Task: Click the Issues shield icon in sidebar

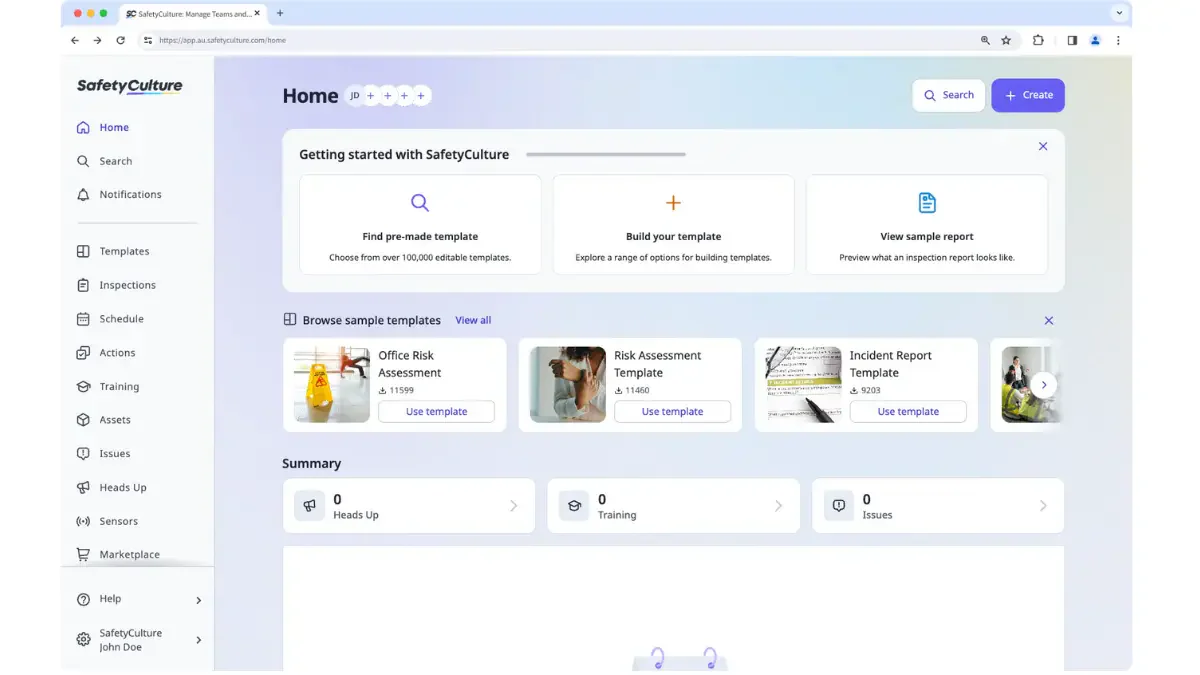Action: point(83,454)
